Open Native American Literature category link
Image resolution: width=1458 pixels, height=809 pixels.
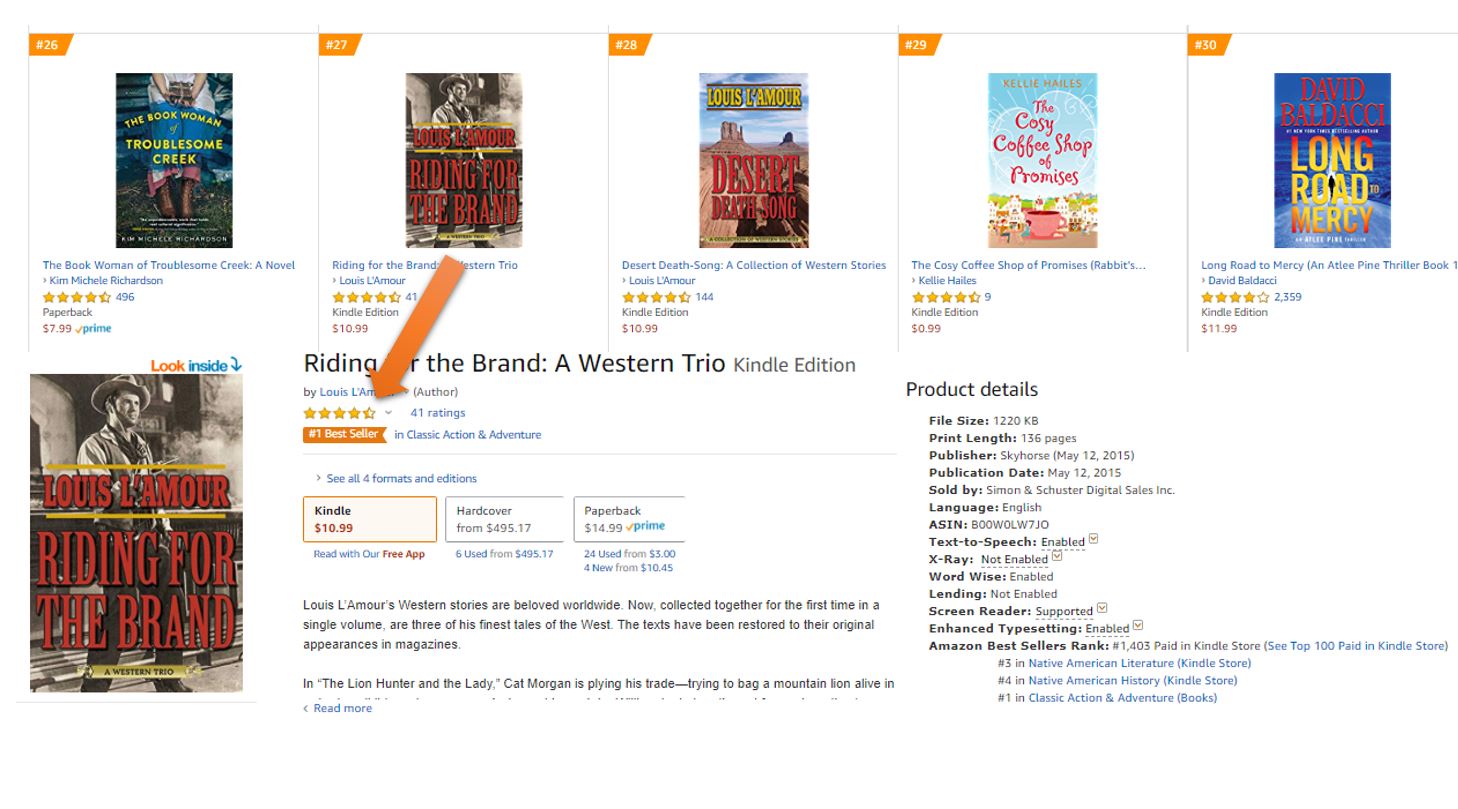tap(1139, 663)
